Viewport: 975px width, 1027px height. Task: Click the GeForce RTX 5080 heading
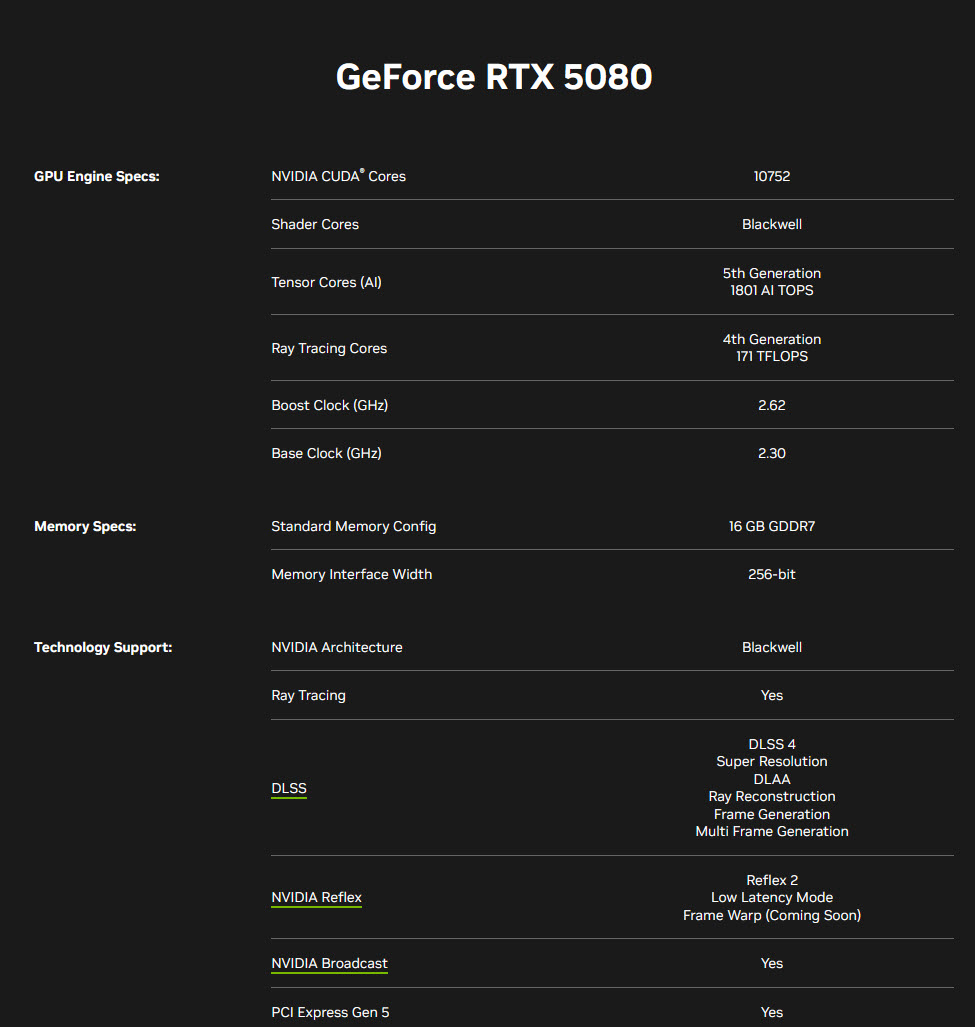494,77
